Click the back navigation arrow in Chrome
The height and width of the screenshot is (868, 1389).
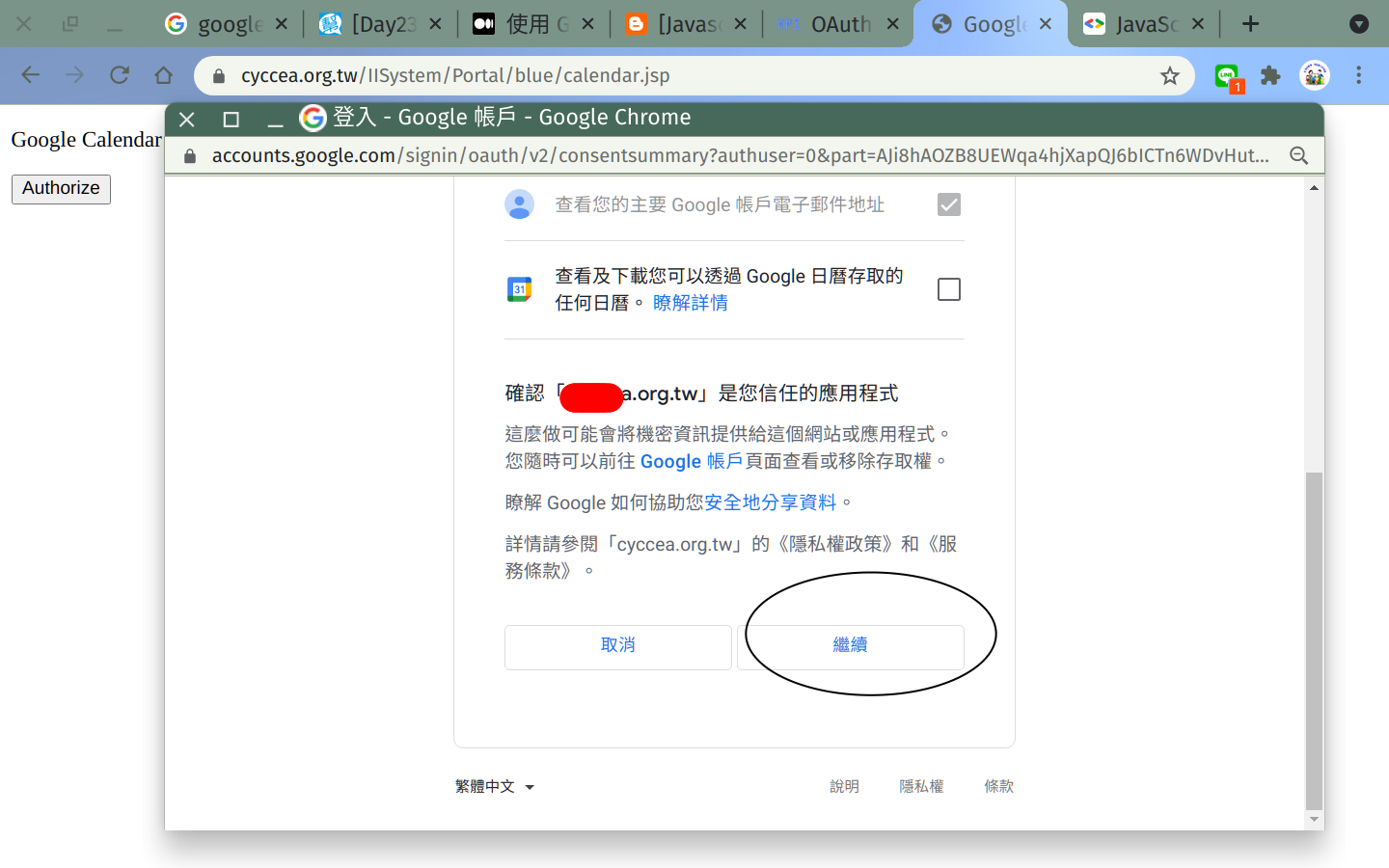(31, 75)
